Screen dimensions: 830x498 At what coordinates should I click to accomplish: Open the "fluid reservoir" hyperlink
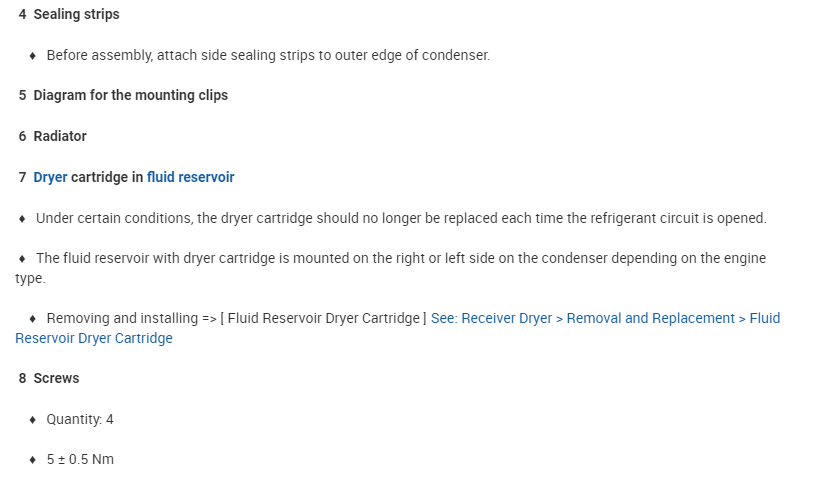tap(190, 177)
